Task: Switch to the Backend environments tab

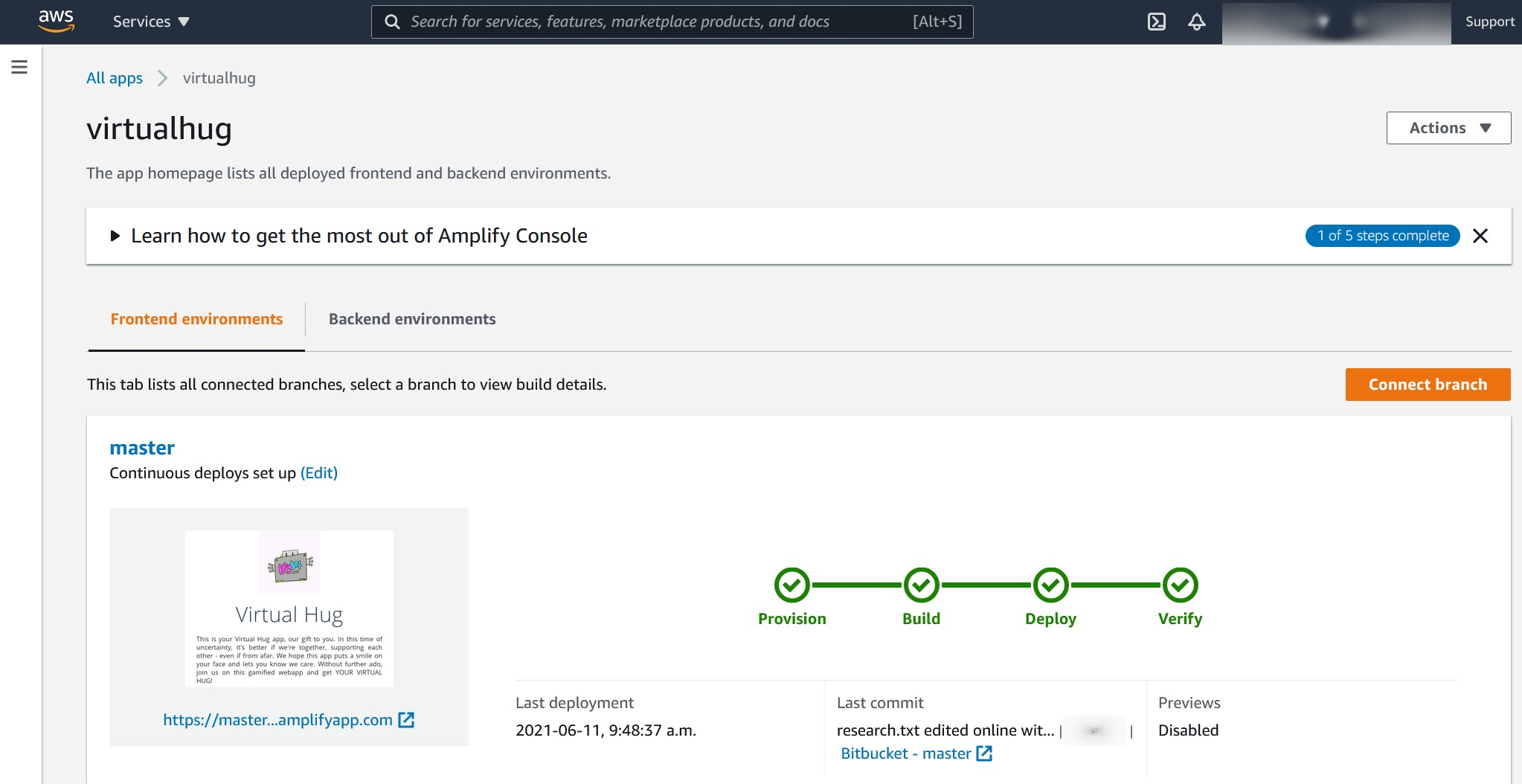Action: coord(412,319)
